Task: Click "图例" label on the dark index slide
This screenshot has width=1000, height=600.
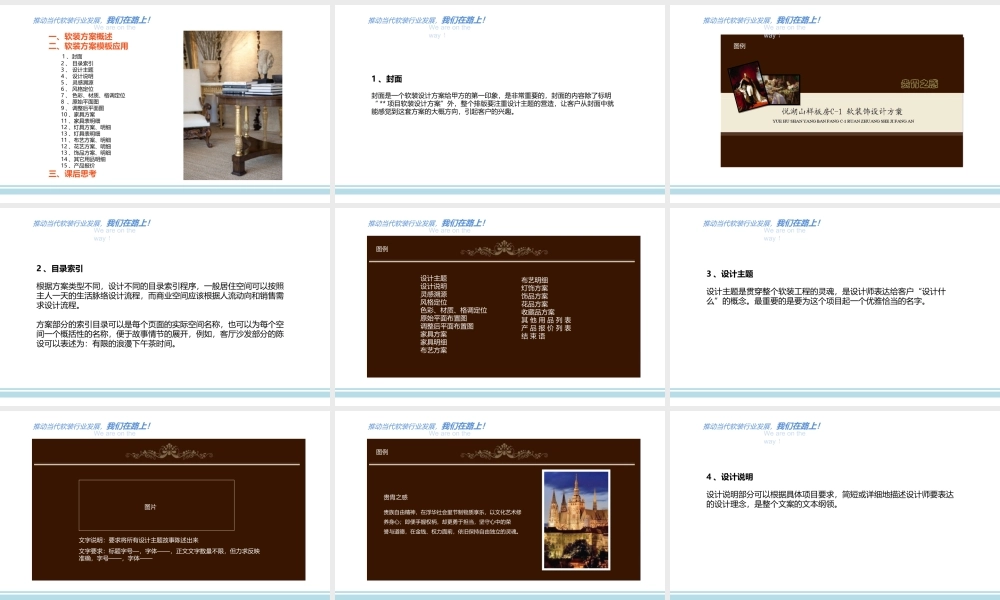Action: [382, 249]
